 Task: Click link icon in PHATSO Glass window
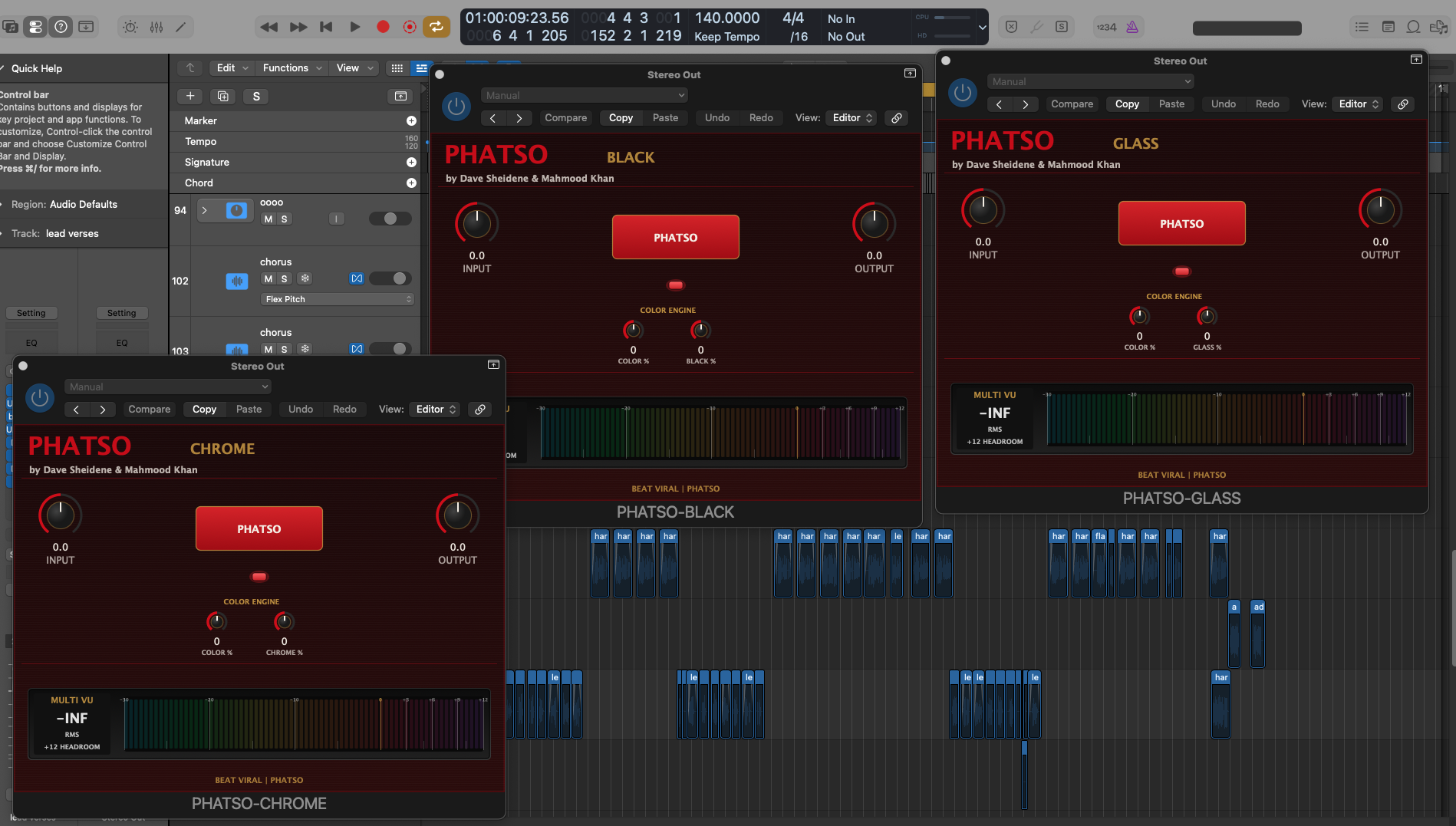(1402, 104)
